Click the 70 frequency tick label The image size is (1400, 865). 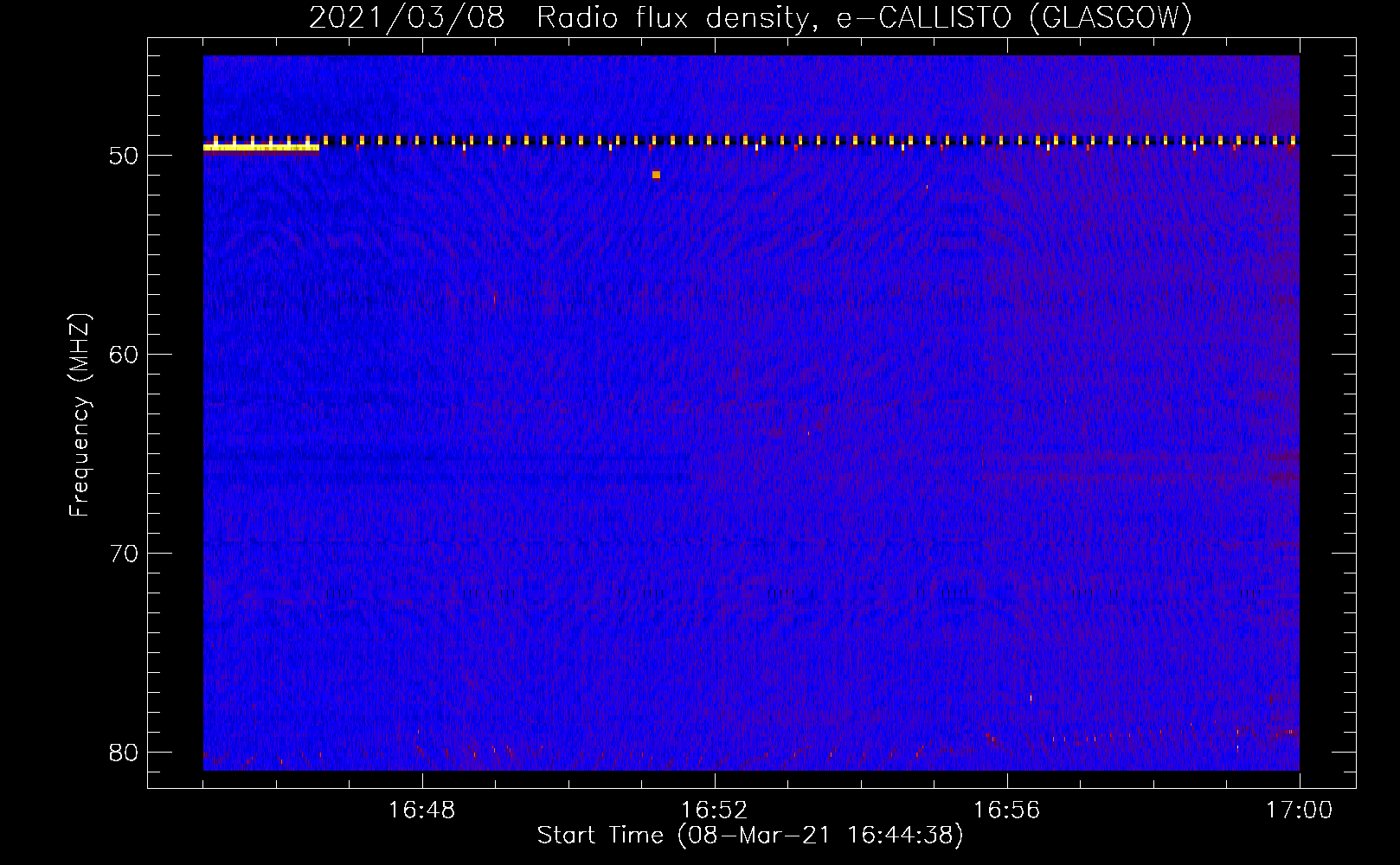(x=124, y=554)
